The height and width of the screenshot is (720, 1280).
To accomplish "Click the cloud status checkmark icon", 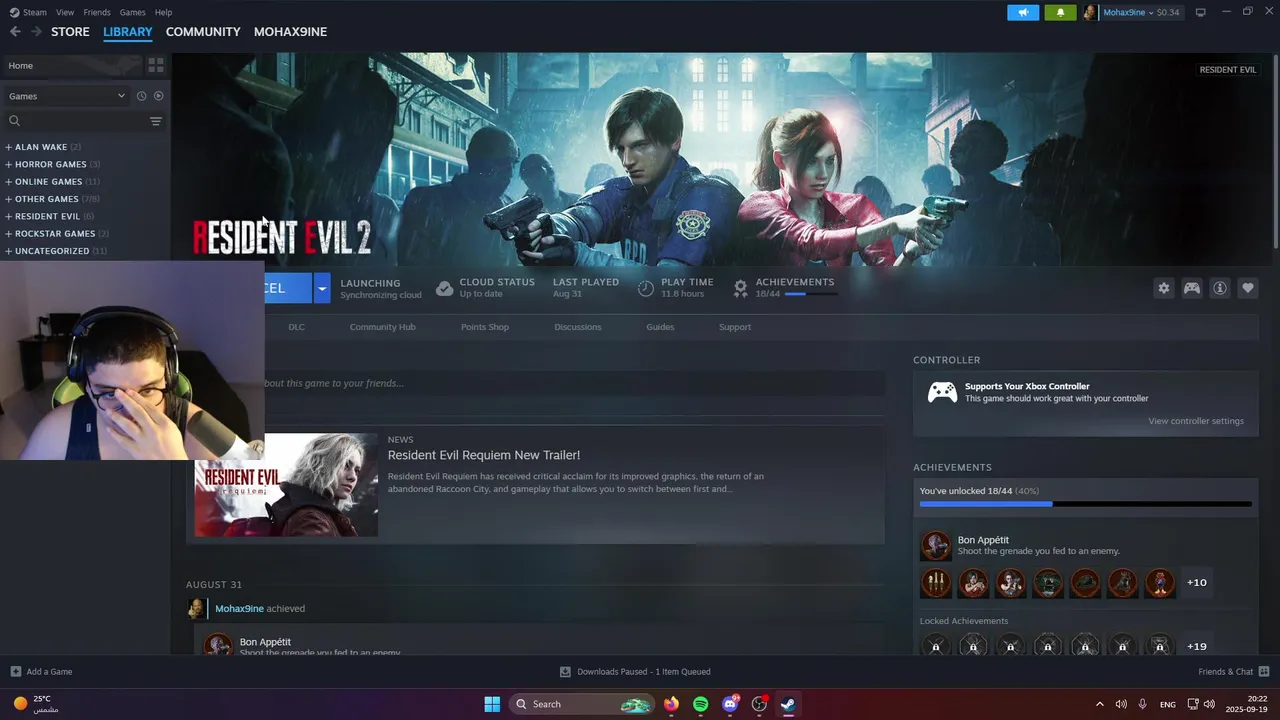I will click(444, 289).
